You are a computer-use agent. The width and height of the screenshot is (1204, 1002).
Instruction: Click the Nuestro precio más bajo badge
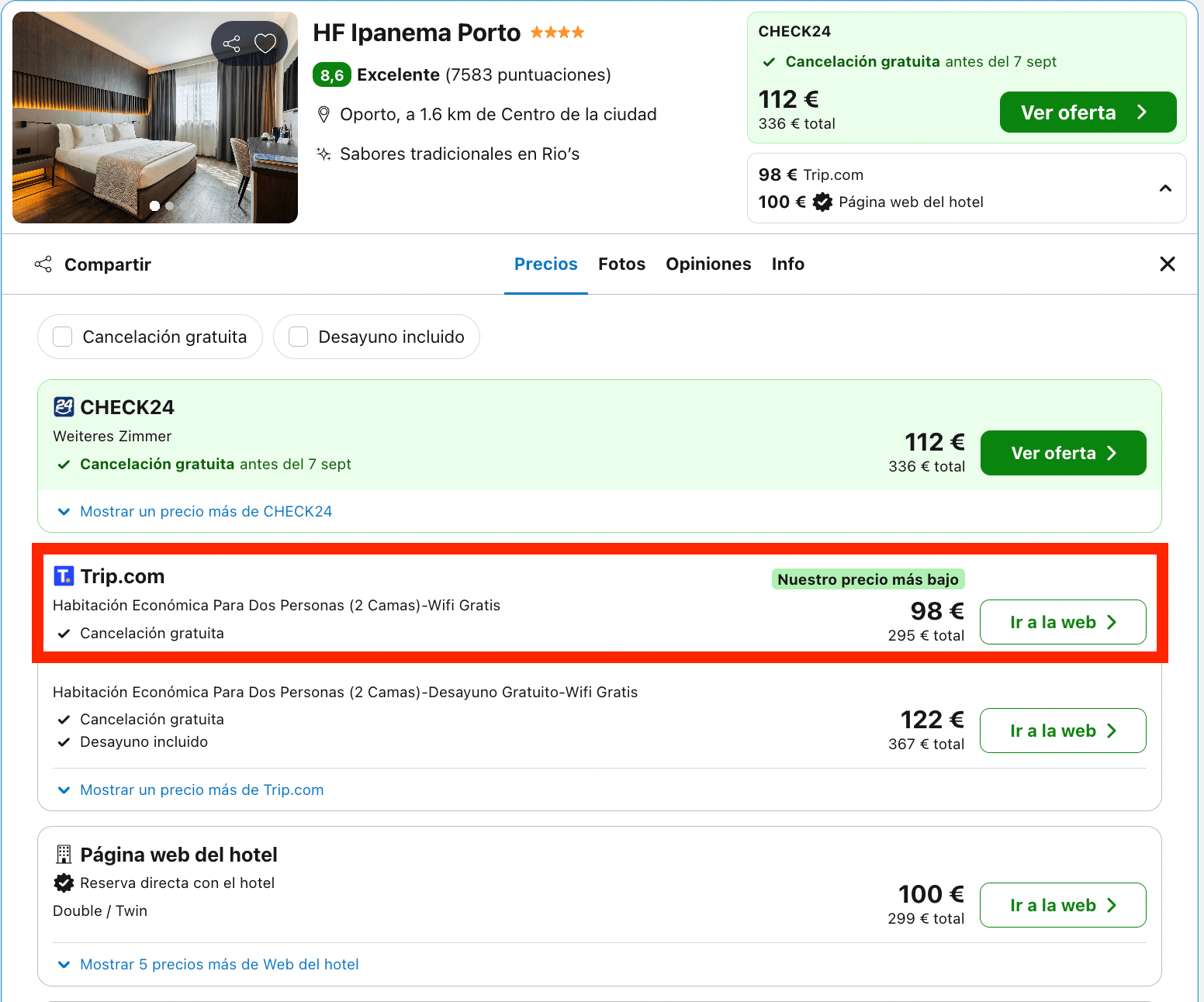click(x=868, y=579)
